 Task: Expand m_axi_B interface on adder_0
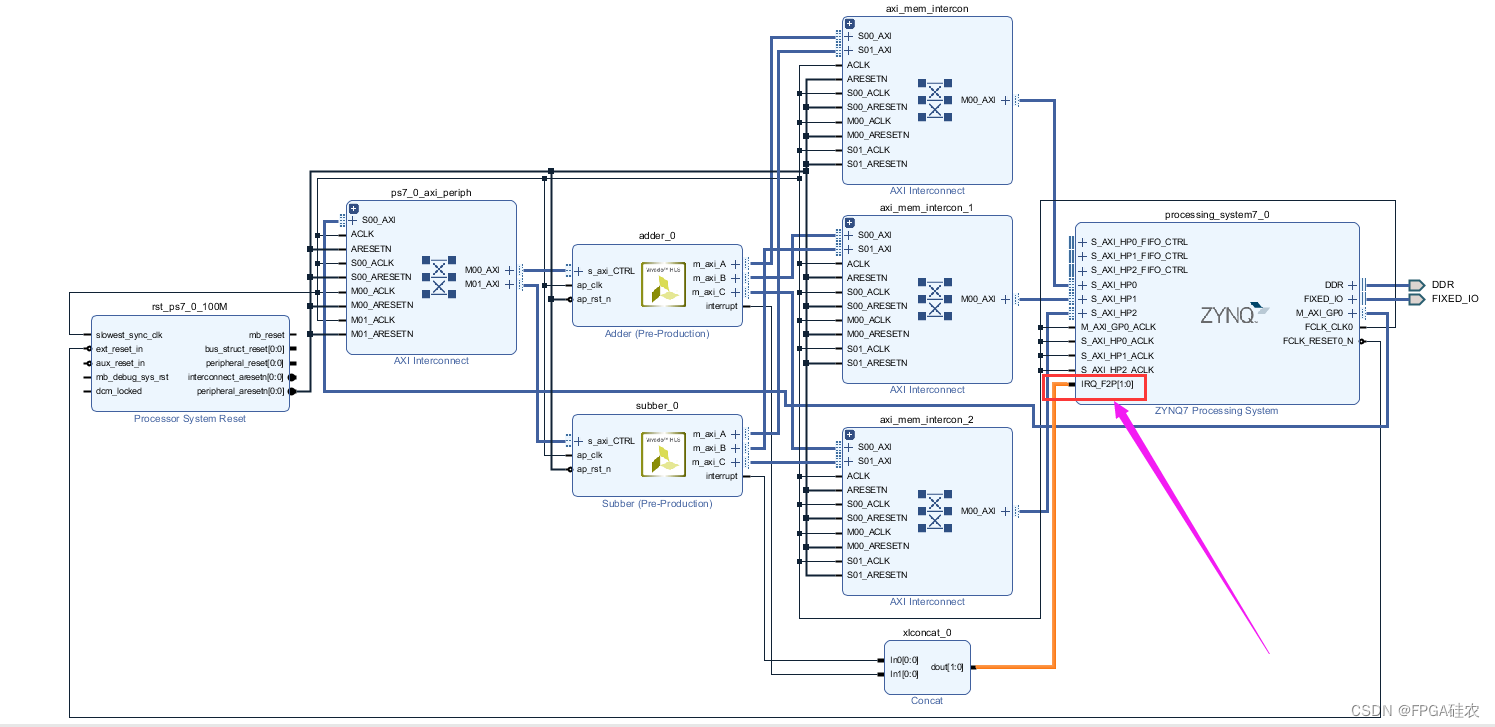735,278
